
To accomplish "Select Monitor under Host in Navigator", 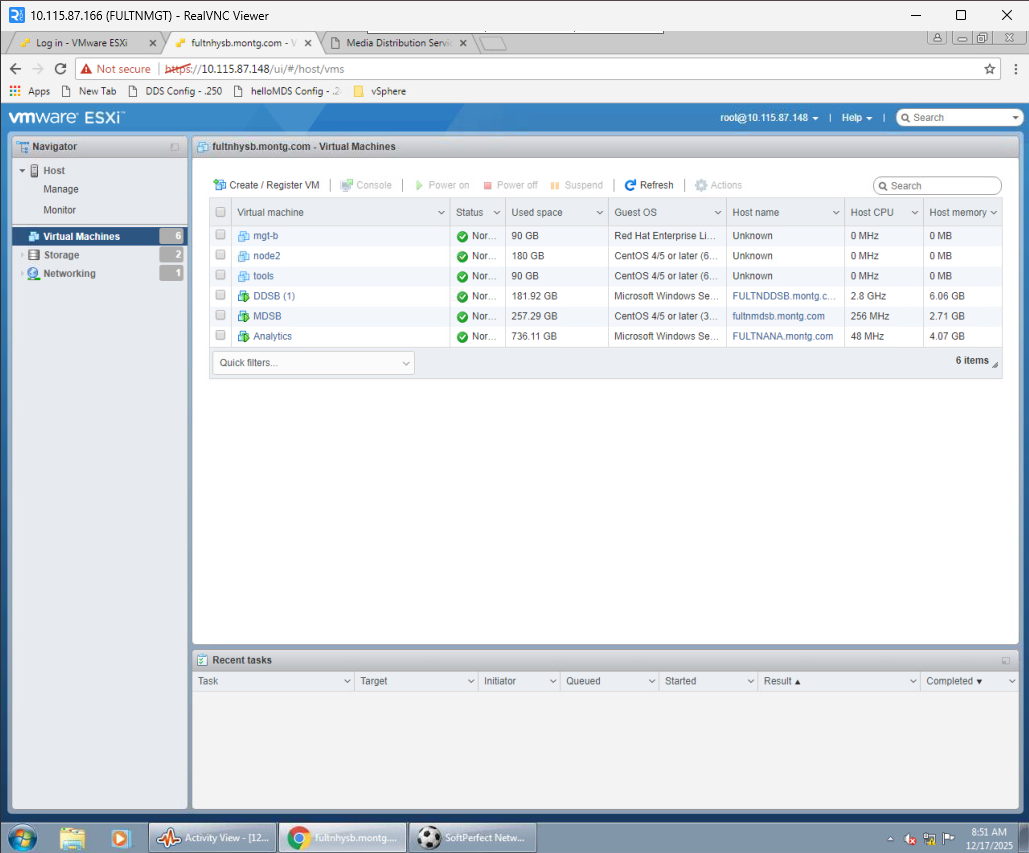I will 60,210.
